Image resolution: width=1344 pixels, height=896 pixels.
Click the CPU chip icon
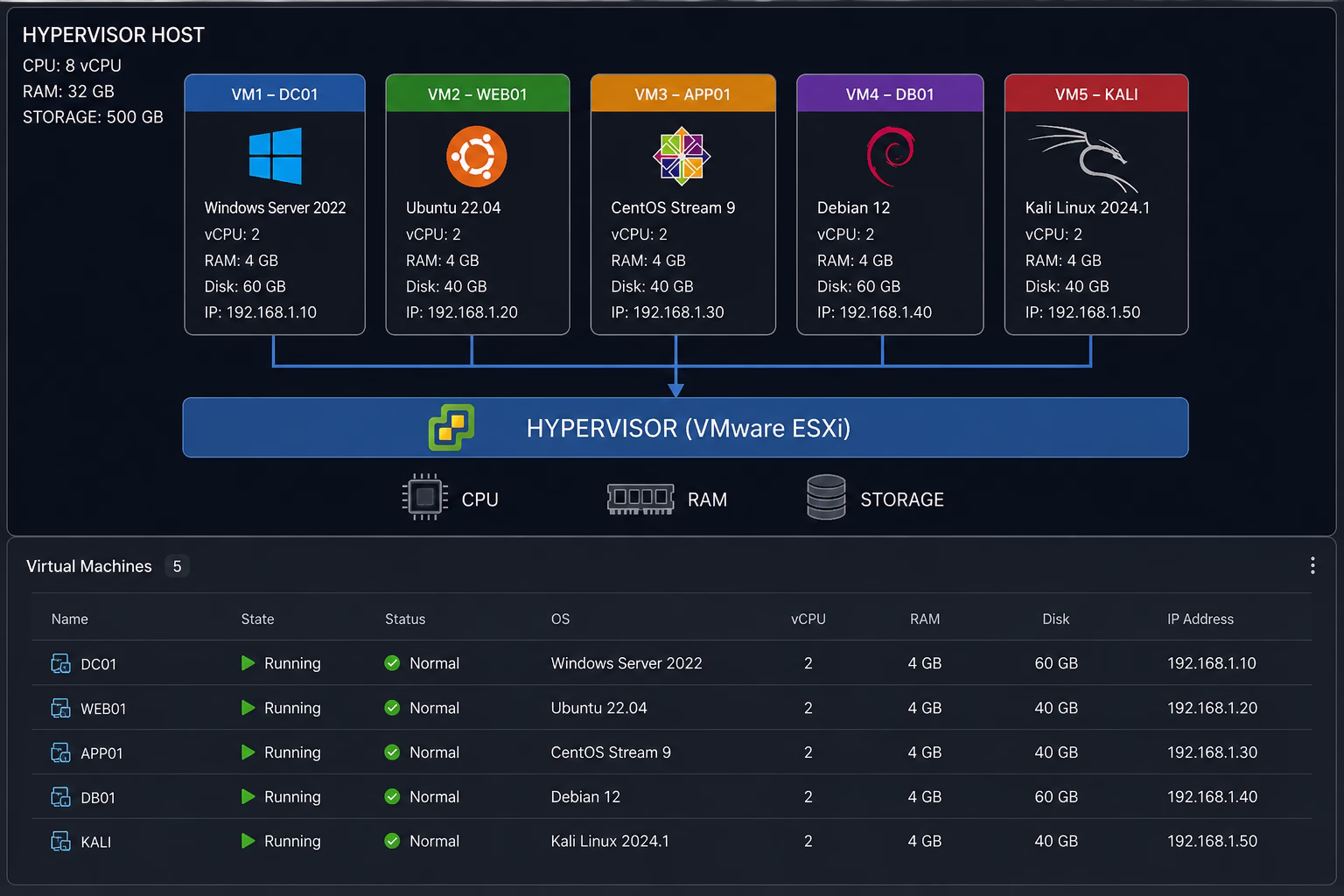(x=425, y=498)
